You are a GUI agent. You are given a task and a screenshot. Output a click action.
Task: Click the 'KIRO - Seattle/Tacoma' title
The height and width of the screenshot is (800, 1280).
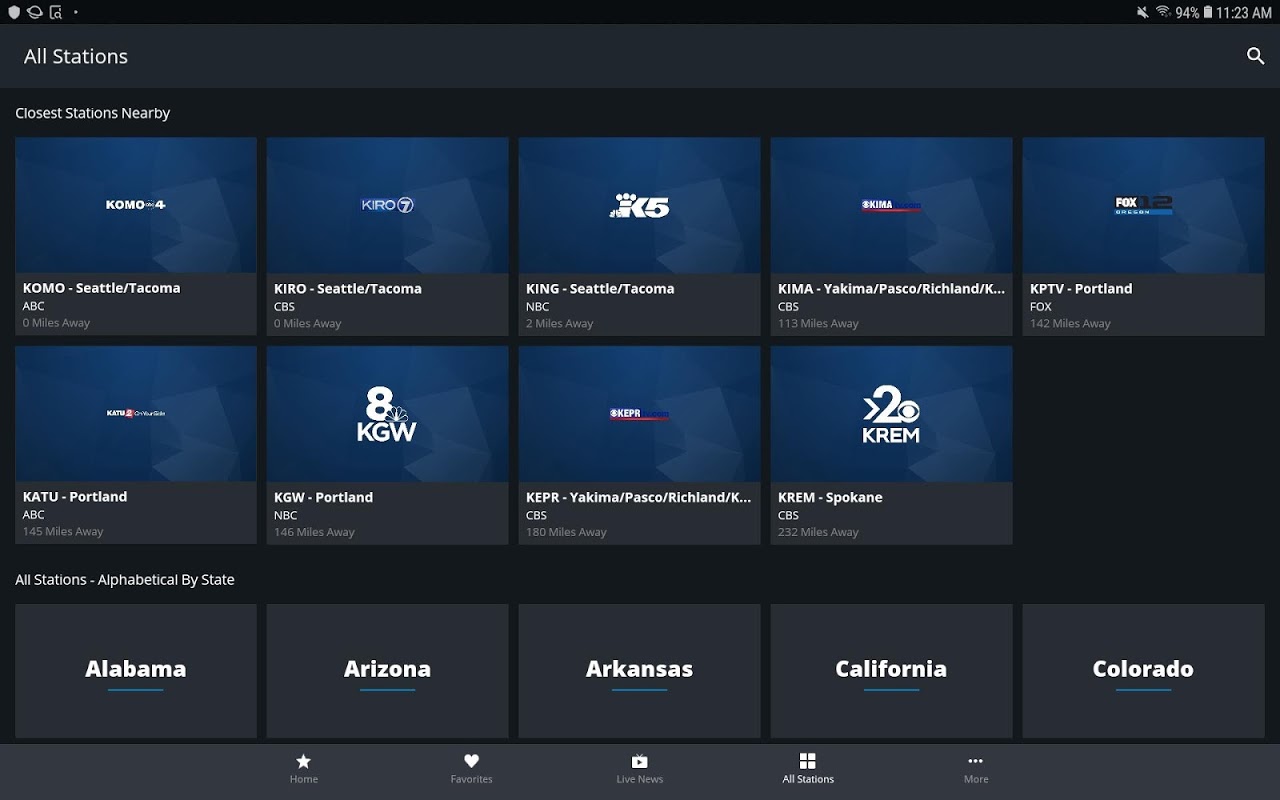click(x=348, y=288)
